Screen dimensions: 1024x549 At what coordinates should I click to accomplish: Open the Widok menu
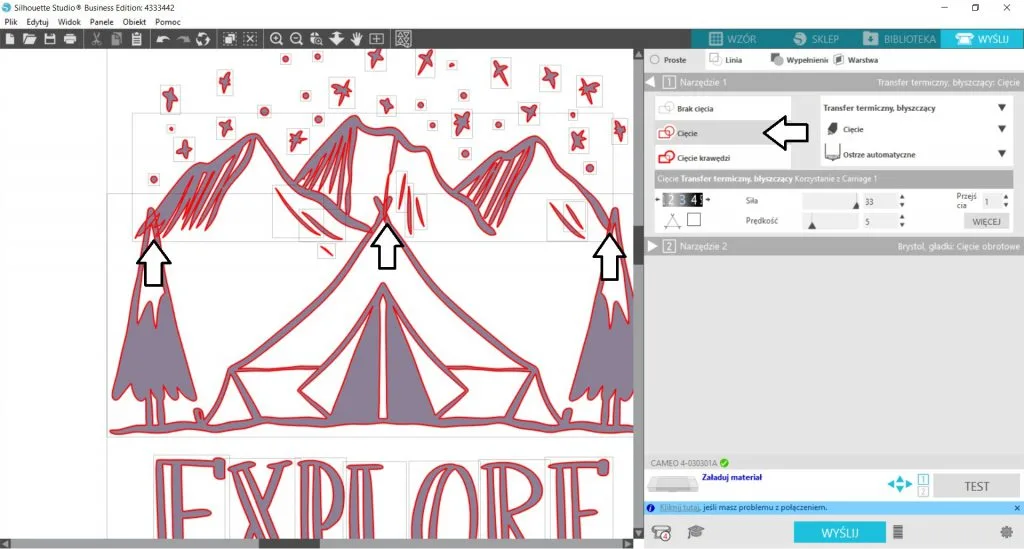[x=69, y=22]
